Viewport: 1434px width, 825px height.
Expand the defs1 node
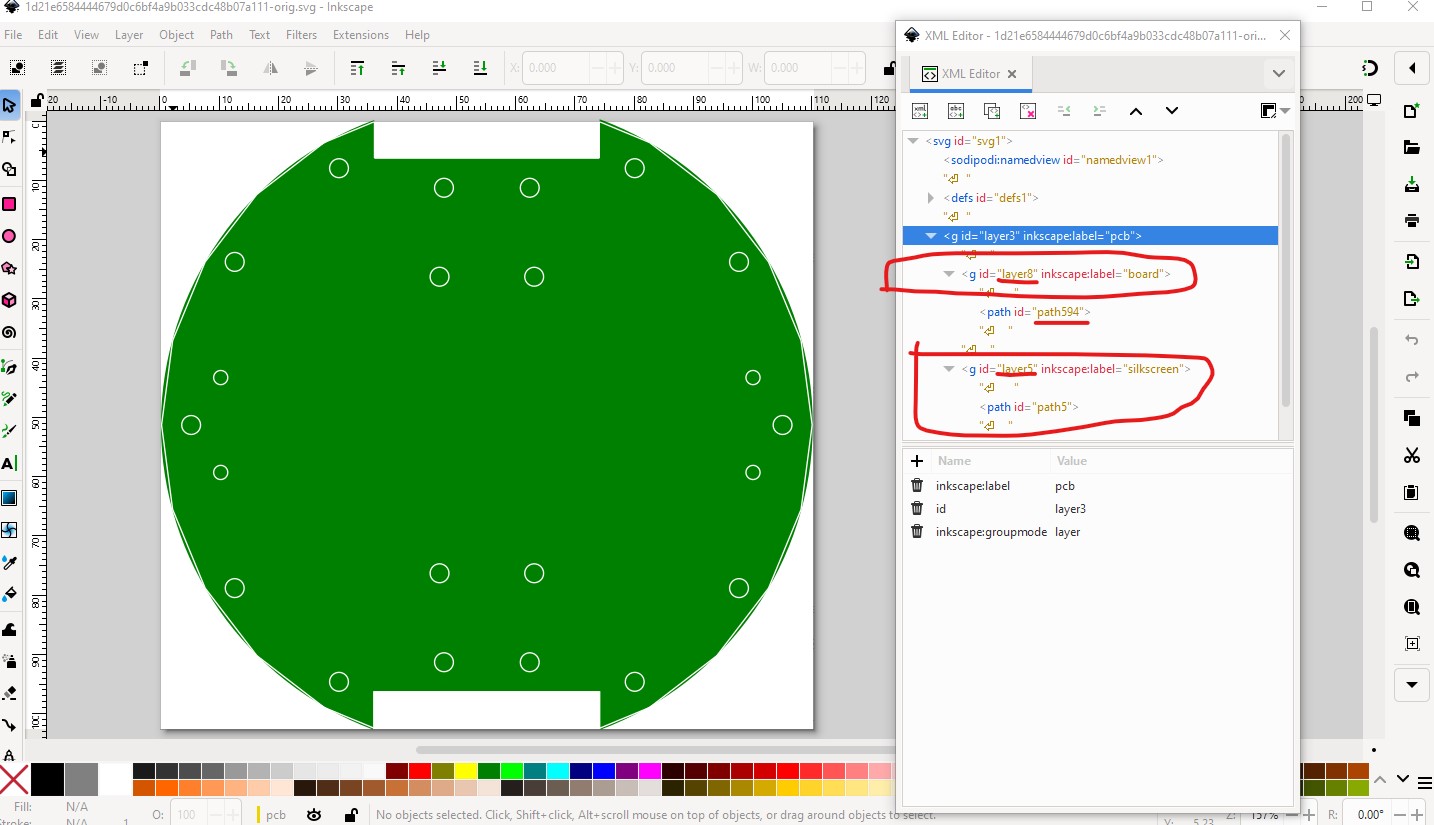931,198
